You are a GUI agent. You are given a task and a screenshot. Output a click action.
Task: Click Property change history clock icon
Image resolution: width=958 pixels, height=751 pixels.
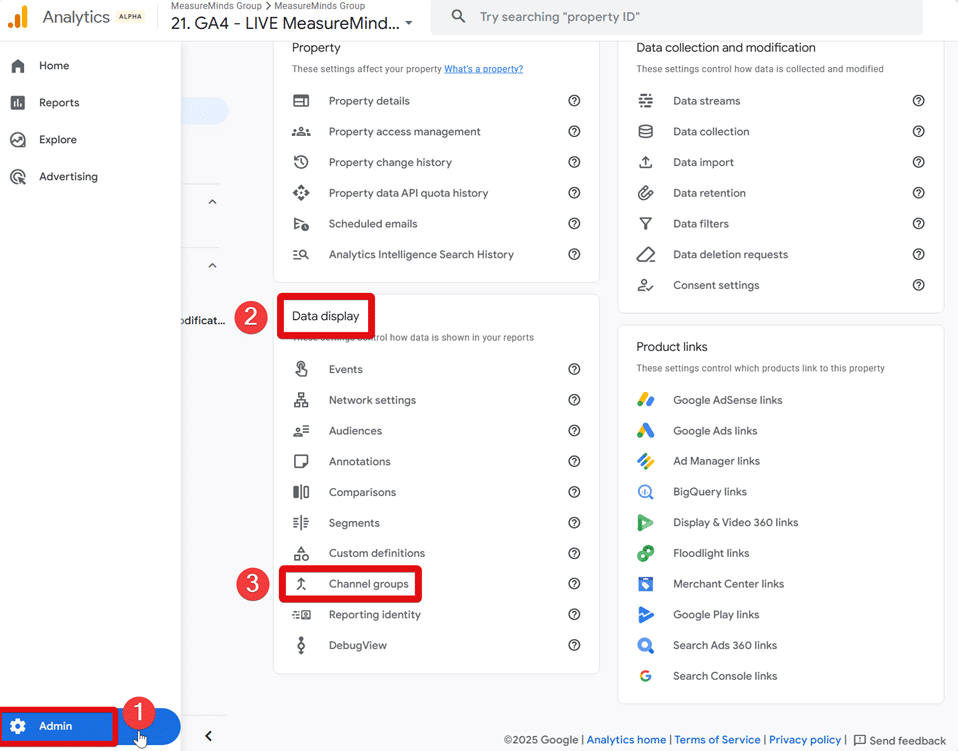click(x=301, y=162)
